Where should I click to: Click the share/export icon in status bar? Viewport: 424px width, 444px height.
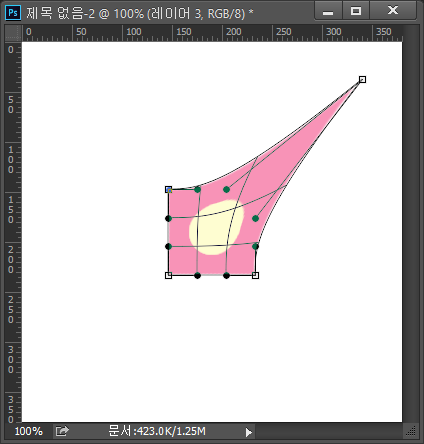62,431
